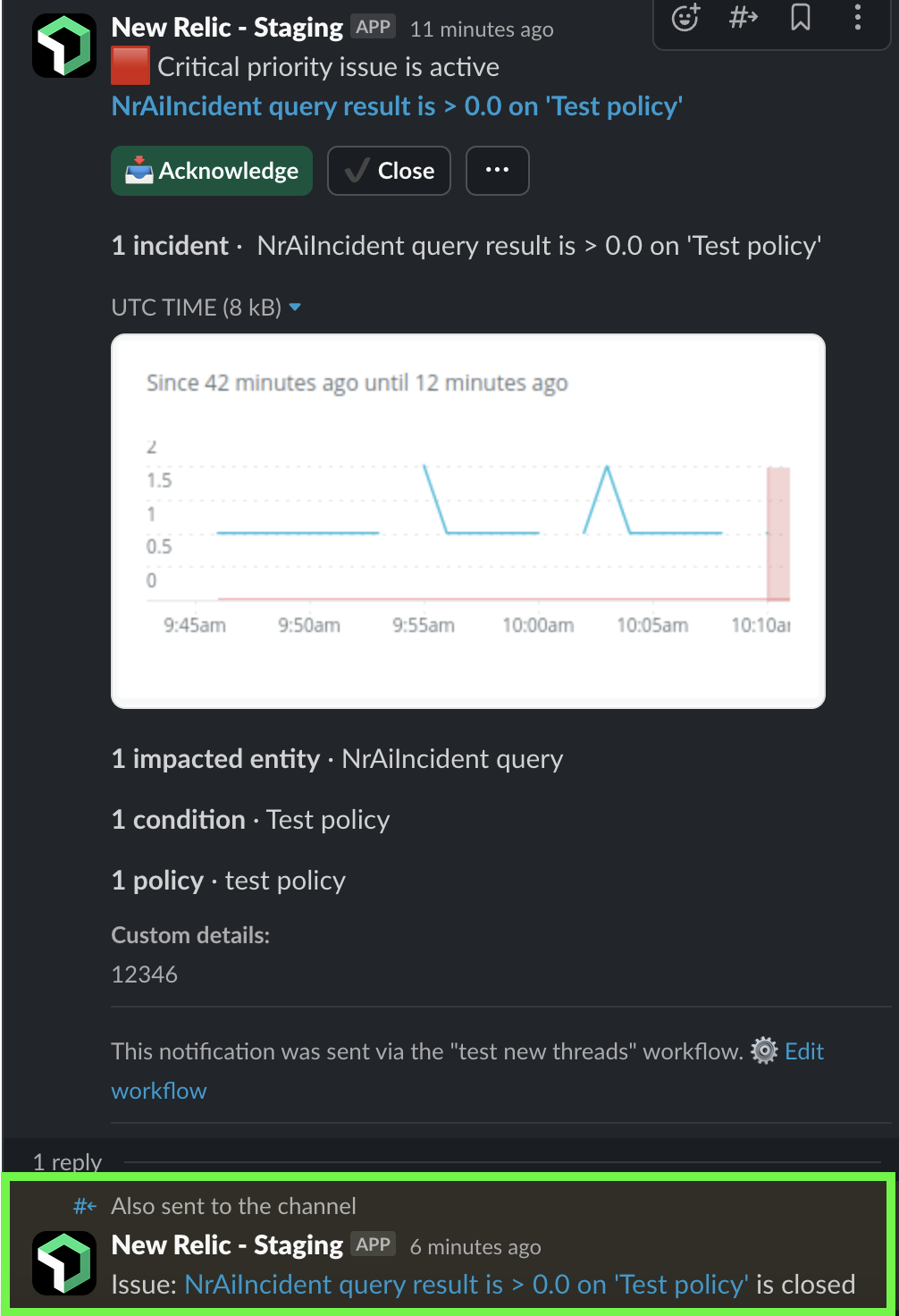Click the channel icon beside 'Also sent'
The image size is (899, 1316).
click(x=85, y=1206)
